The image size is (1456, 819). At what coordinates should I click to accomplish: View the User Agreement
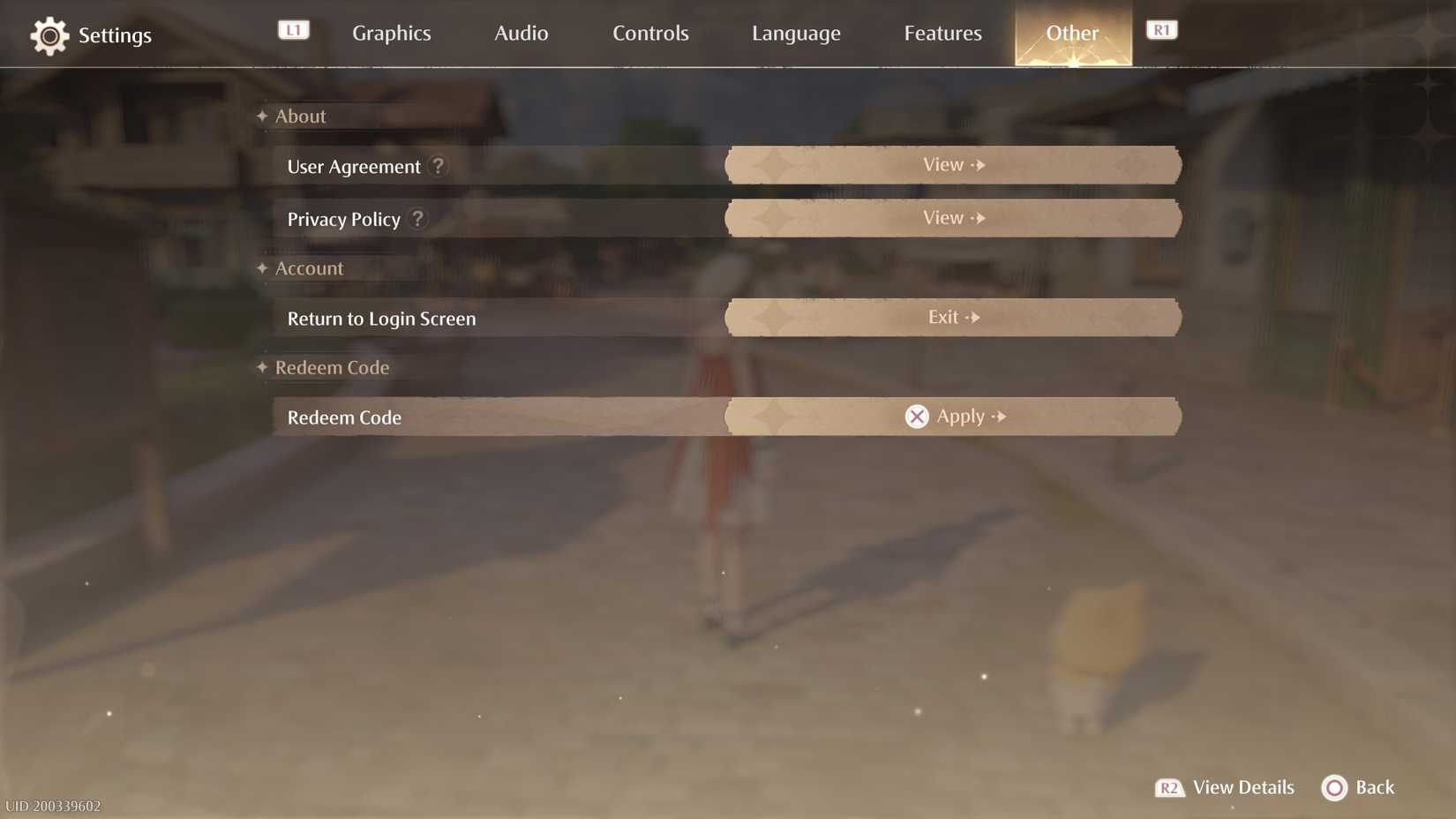tap(953, 166)
